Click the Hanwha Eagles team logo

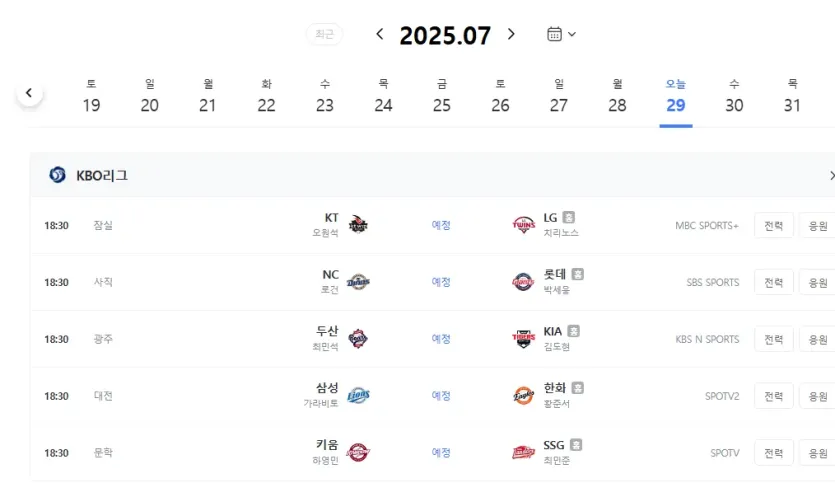tap(523, 396)
